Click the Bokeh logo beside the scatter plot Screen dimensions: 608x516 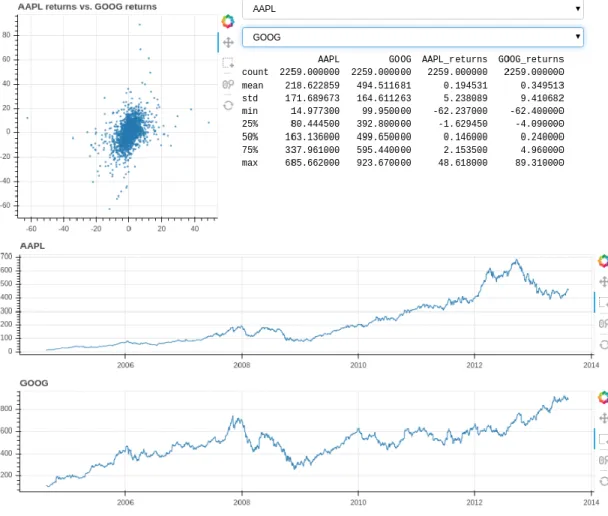tap(228, 21)
